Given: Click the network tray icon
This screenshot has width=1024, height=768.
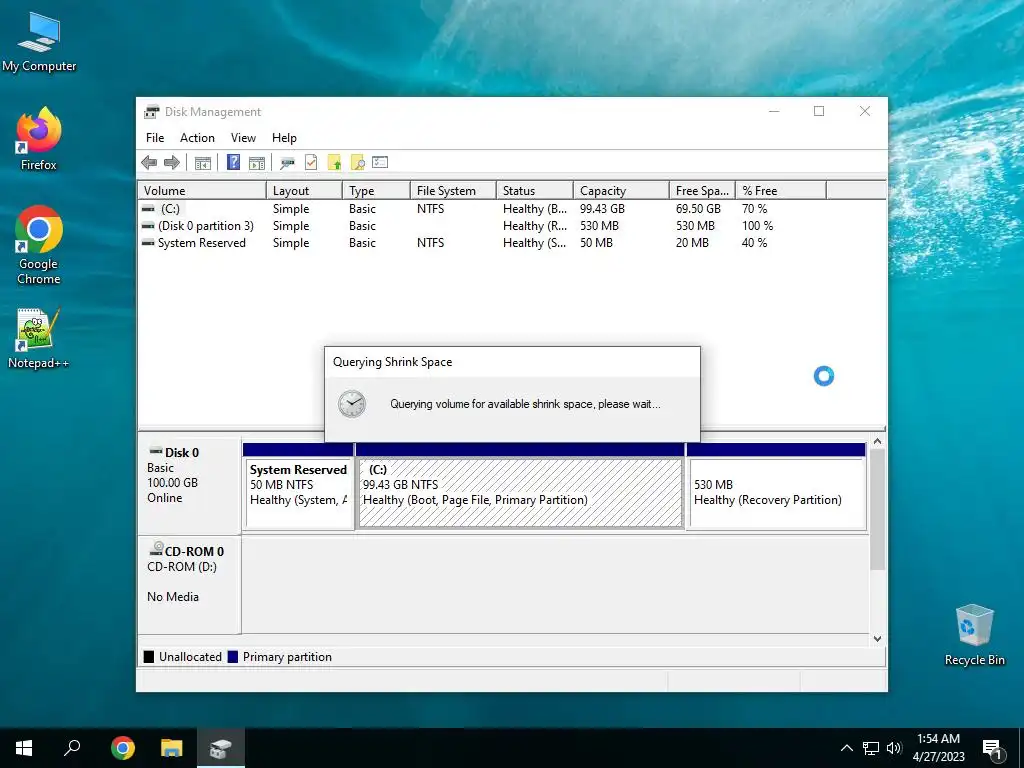Looking at the screenshot, I should (x=871, y=748).
